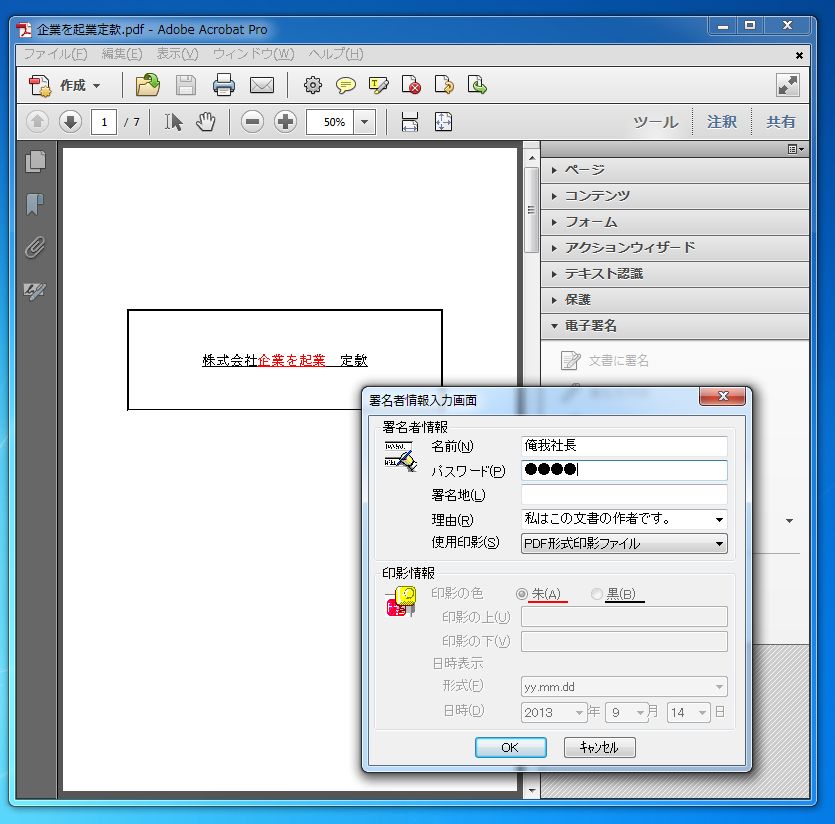The width and height of the screenshot is (835, 824).
Task: Expand the 保護 panel section
Action: click(x=675, y=300)
